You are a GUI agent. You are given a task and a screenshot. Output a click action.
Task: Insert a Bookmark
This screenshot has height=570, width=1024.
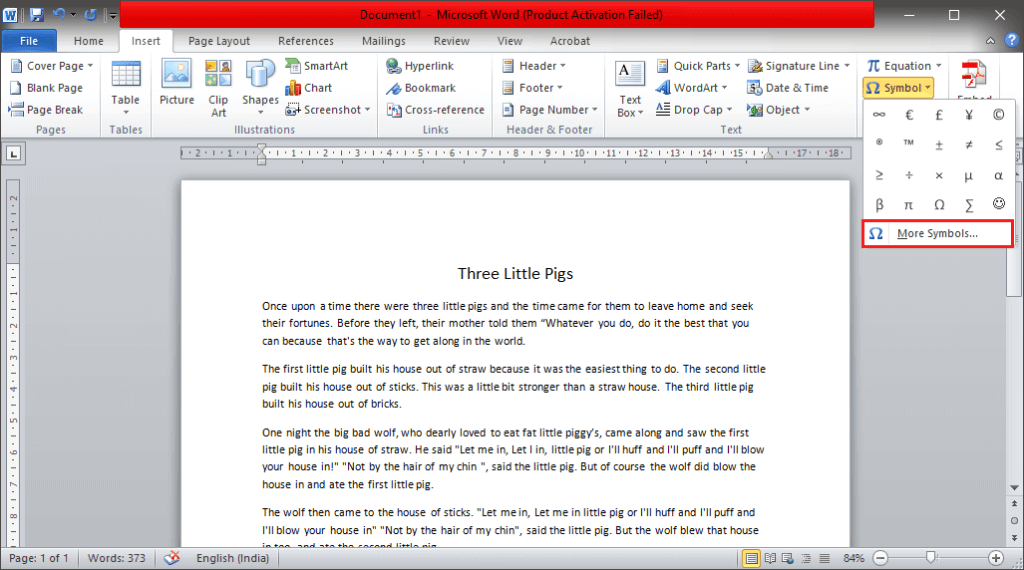[420, 88]
